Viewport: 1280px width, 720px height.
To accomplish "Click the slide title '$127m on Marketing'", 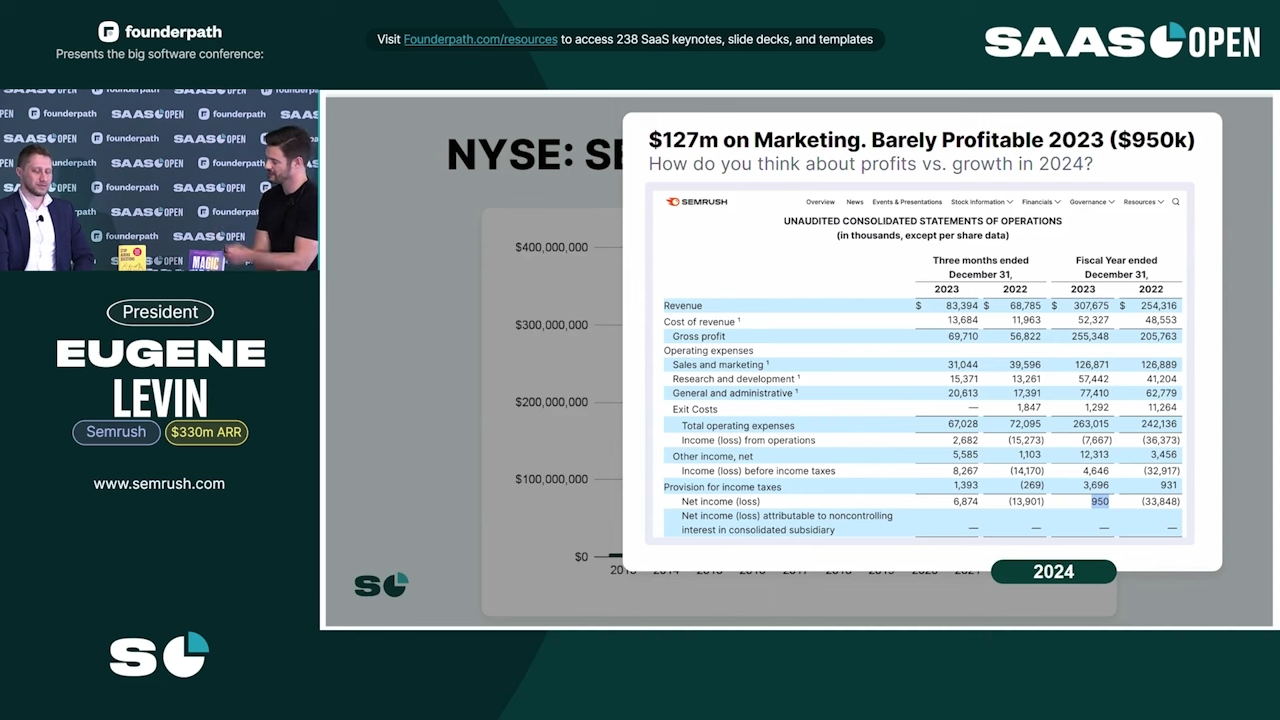I will [x=921, y=140].
